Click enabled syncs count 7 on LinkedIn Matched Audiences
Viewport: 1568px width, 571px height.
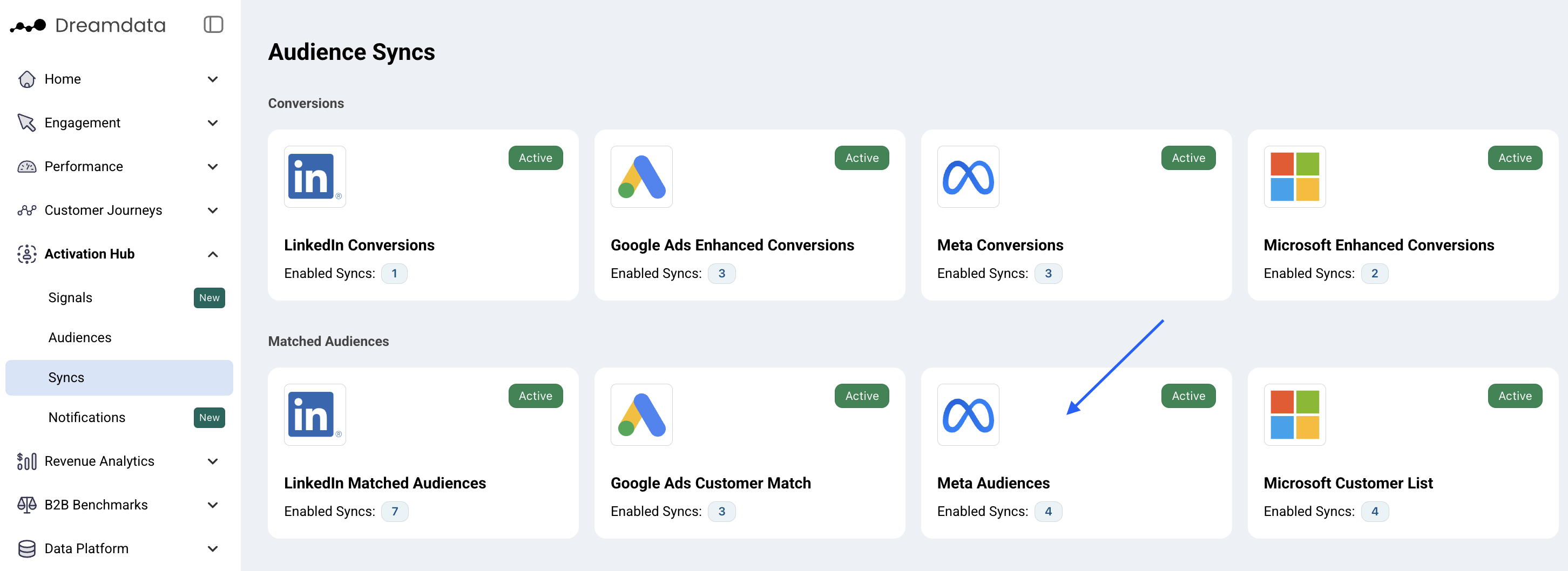click(395, 512)
